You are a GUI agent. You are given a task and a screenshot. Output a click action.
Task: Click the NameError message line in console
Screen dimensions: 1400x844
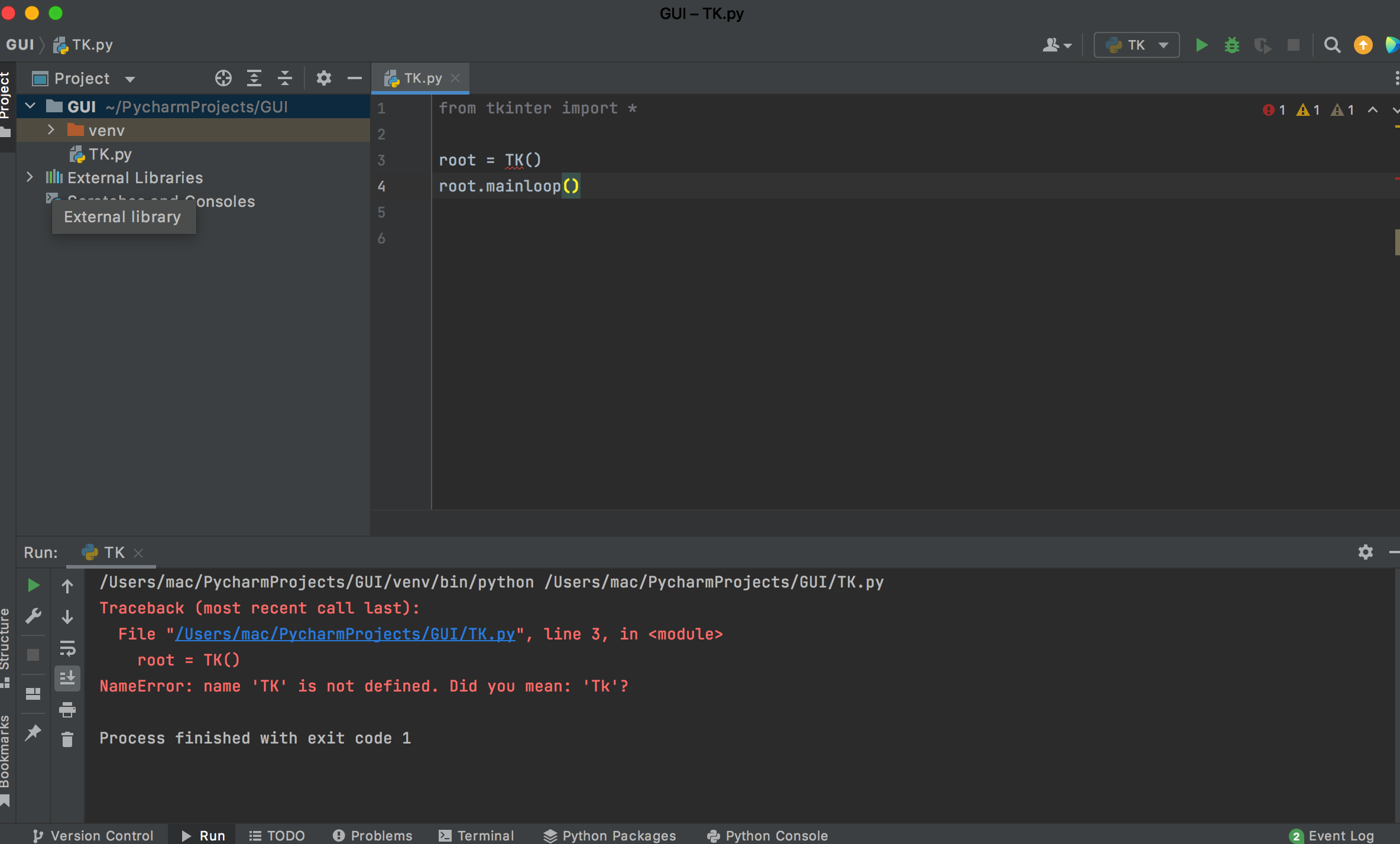click(364, 686)
